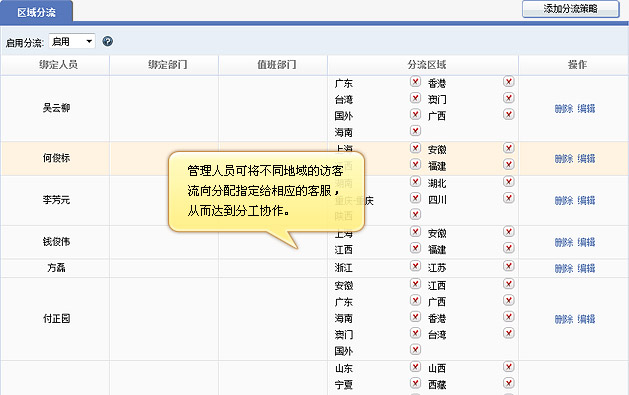Select the name 李芳元 in the table
The height and width of the screenshot is (395, 629).
click(x=57, y=199)
